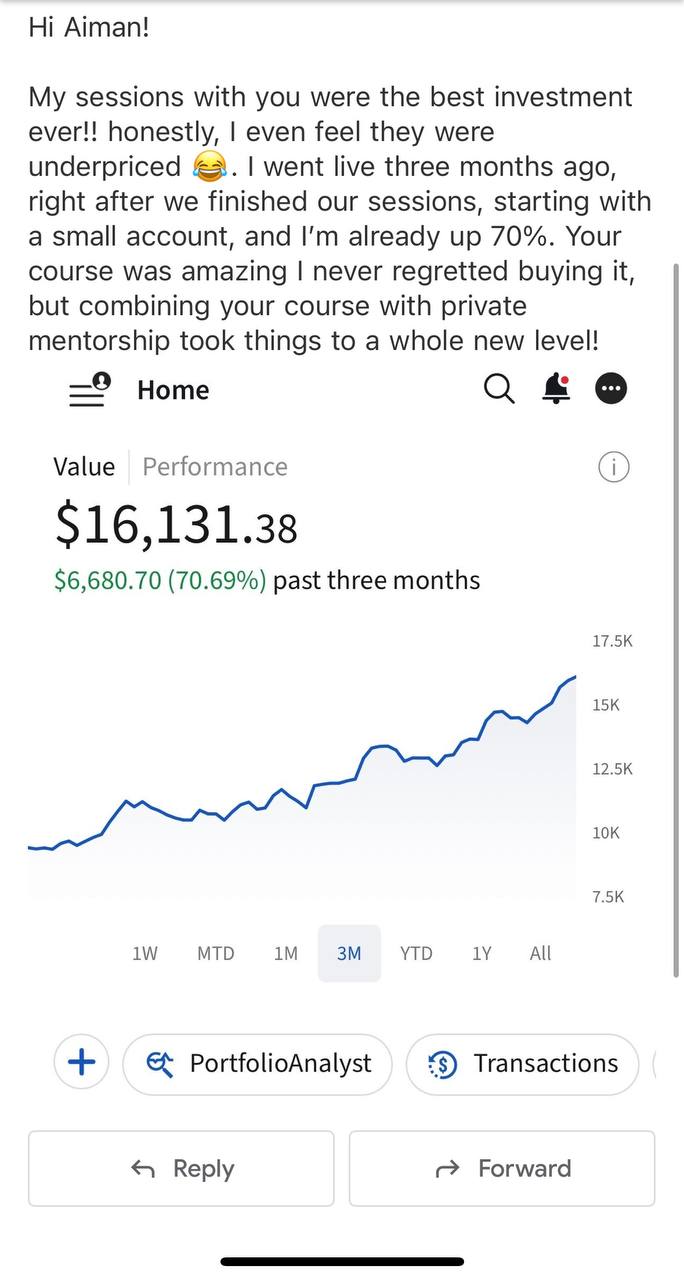
Task: Select the All time range
Action: [x=540, y=953]
